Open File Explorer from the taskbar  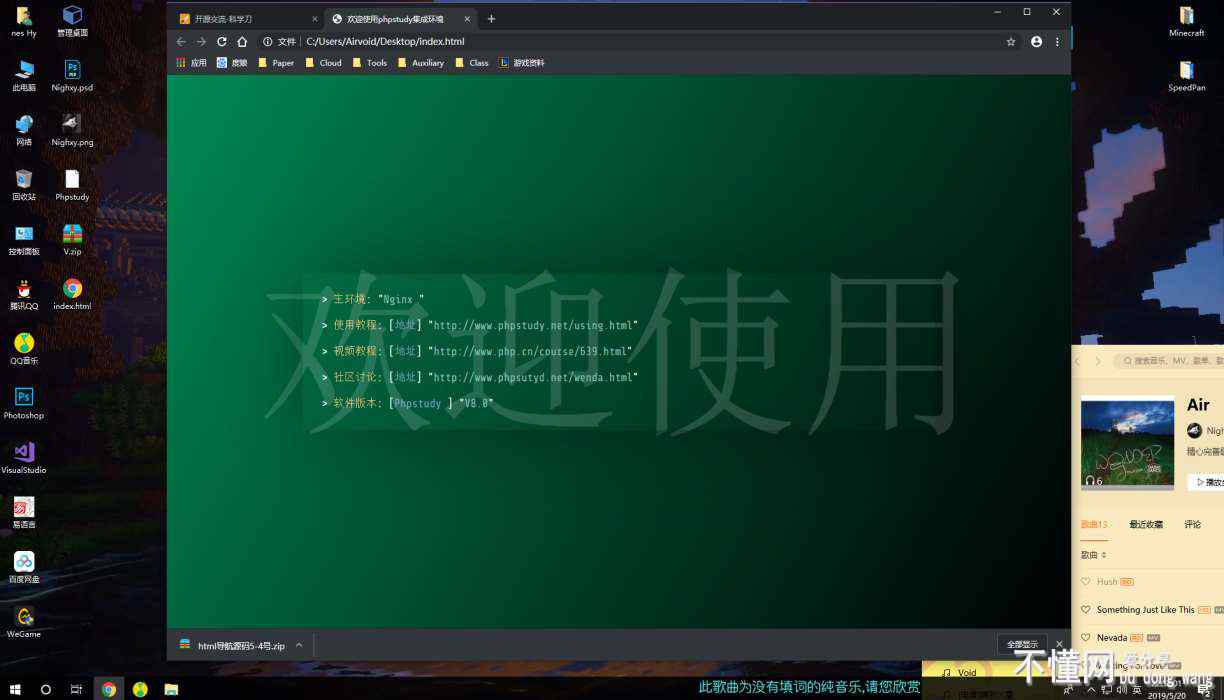point(171,689)
